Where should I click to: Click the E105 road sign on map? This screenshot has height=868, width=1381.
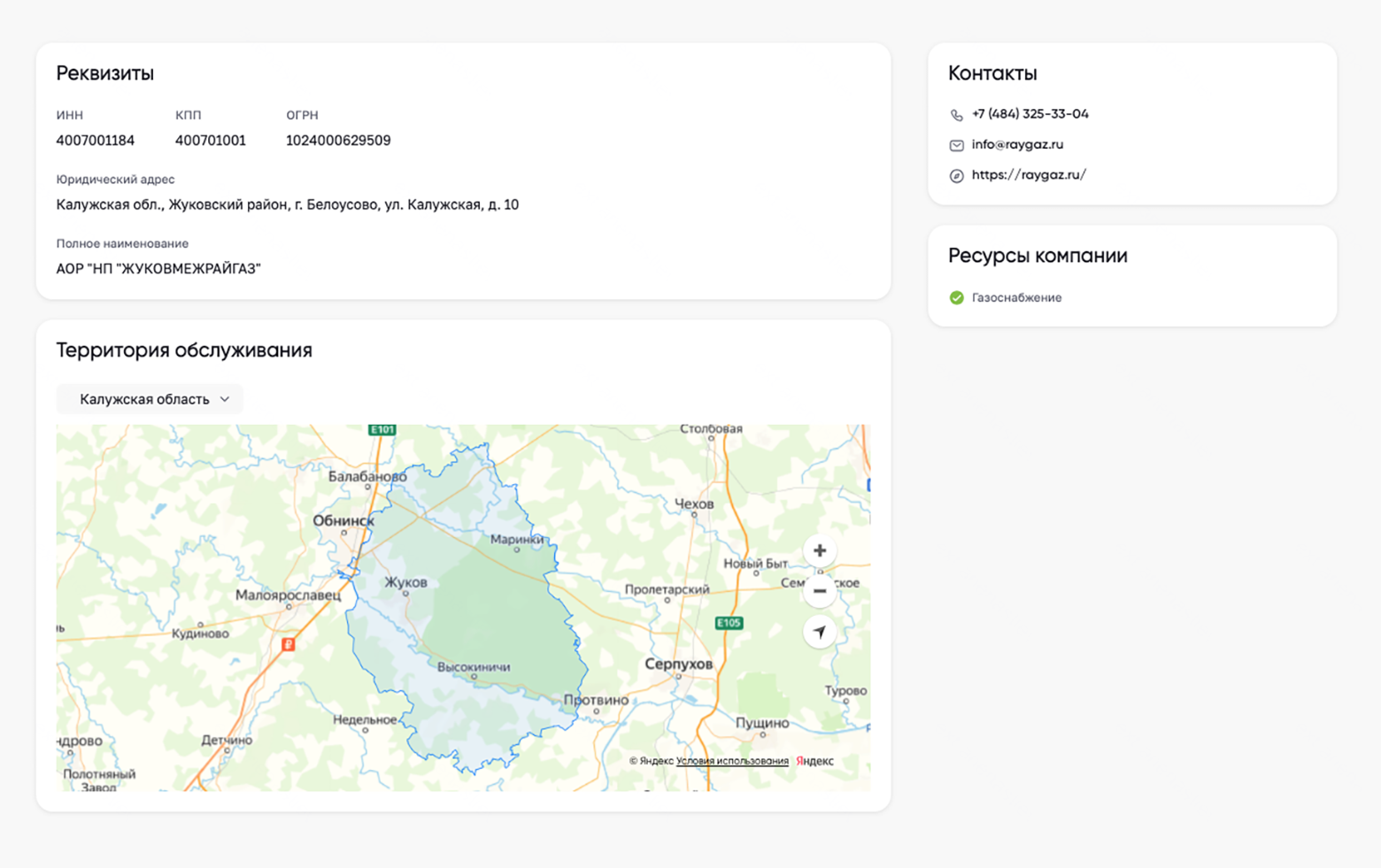[729, 623]
